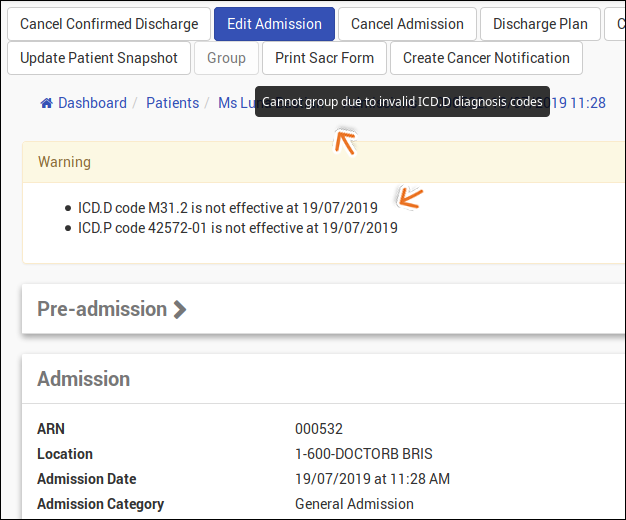Select the ICD.D code M31.2 warning message

point(228,208)
